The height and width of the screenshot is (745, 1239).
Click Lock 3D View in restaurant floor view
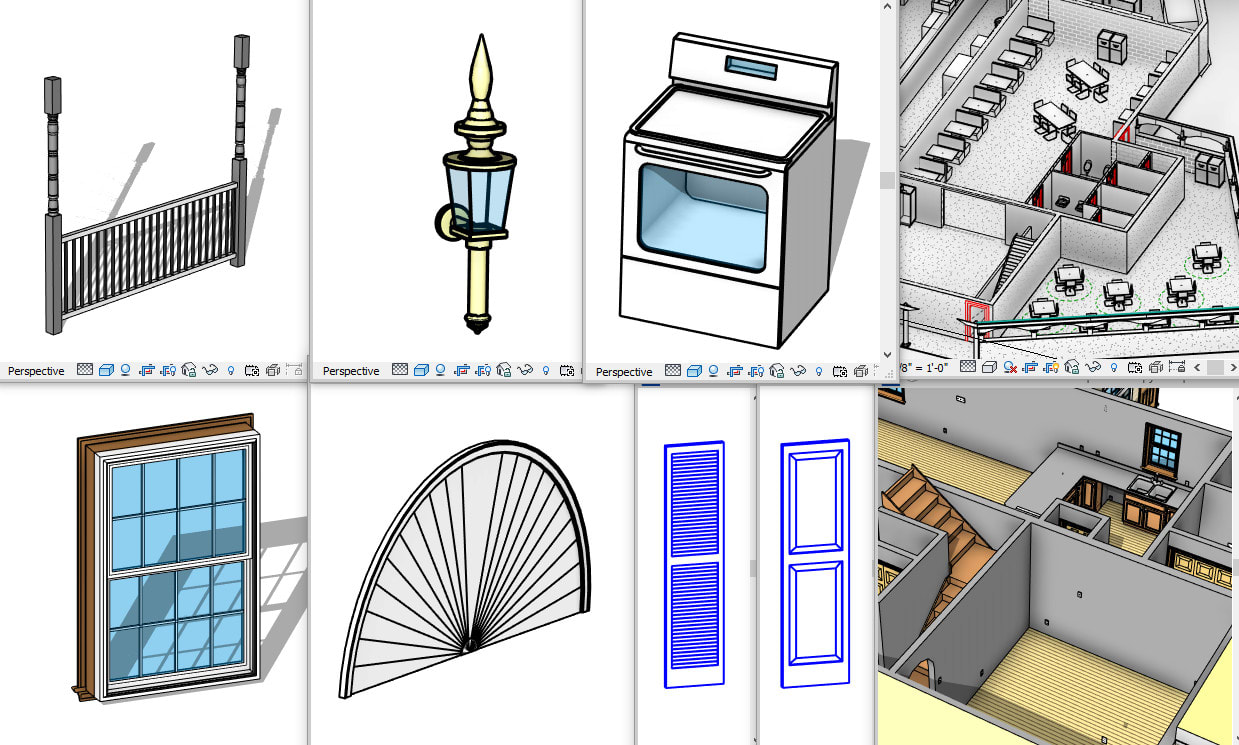click(x=1072, y=368)
